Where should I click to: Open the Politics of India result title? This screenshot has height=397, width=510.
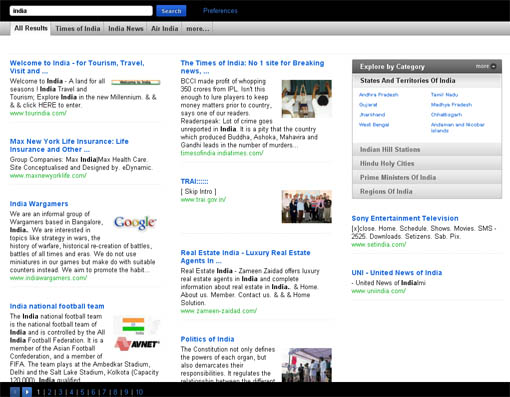click(x=207, y=339)
